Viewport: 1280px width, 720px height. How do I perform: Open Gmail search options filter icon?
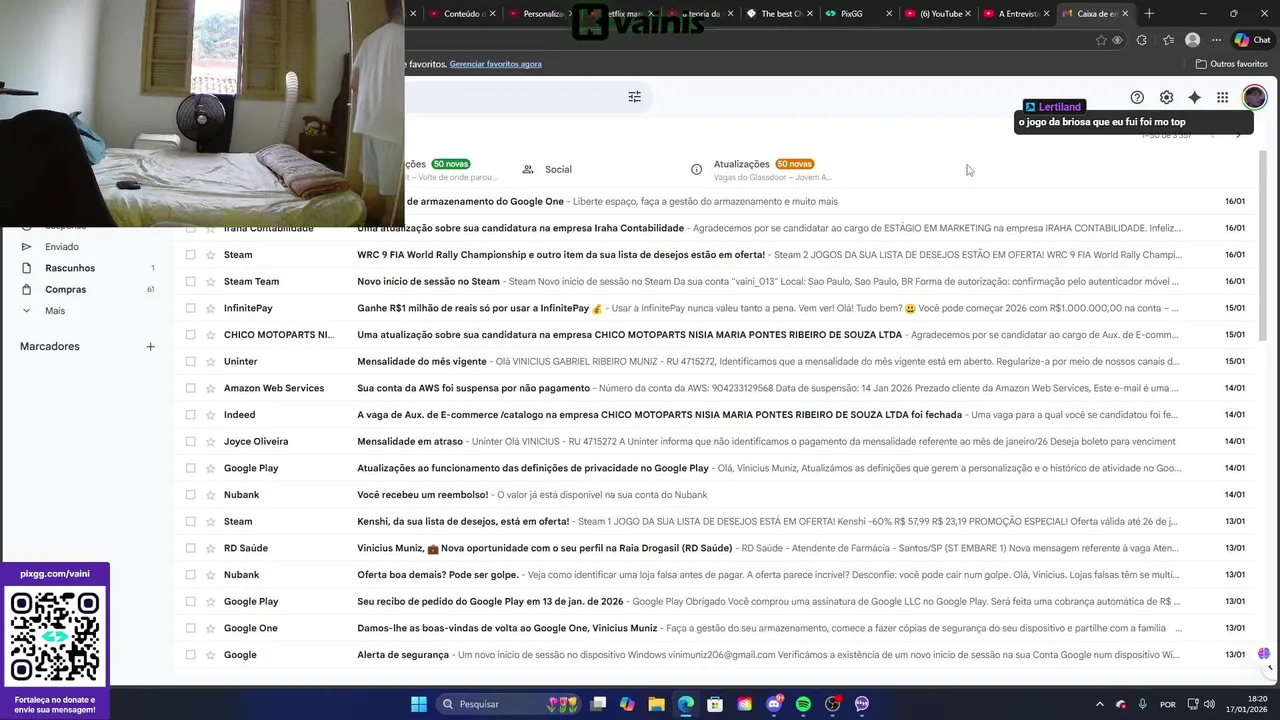pyautogui.click(x=634, y=97)
